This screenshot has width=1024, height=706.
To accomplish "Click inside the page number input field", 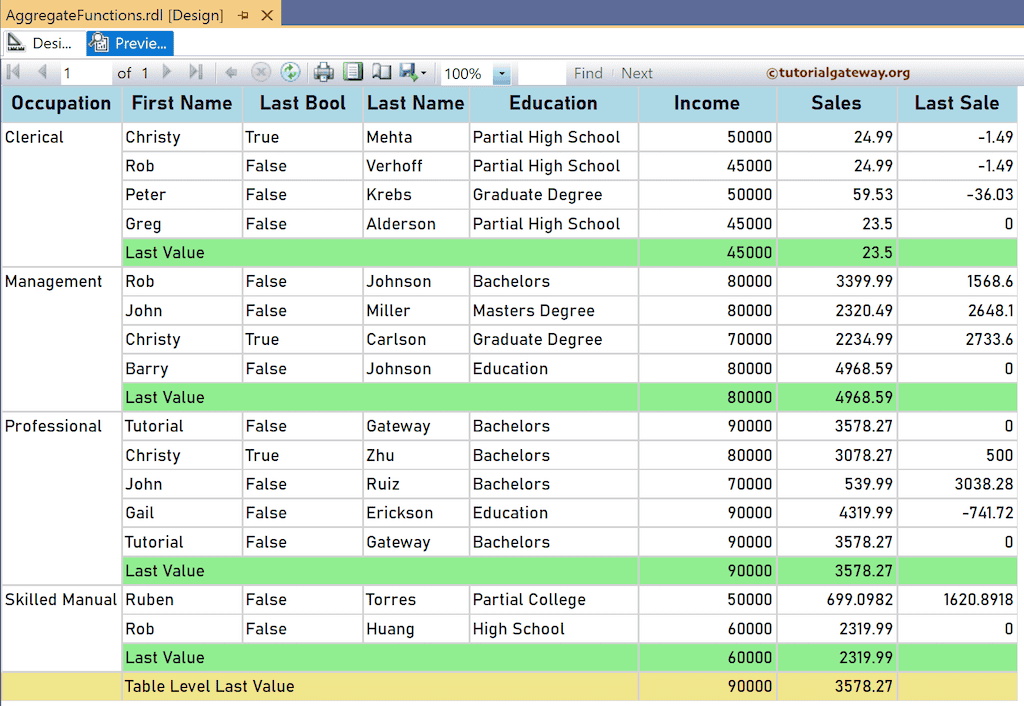I will point(85,72).
